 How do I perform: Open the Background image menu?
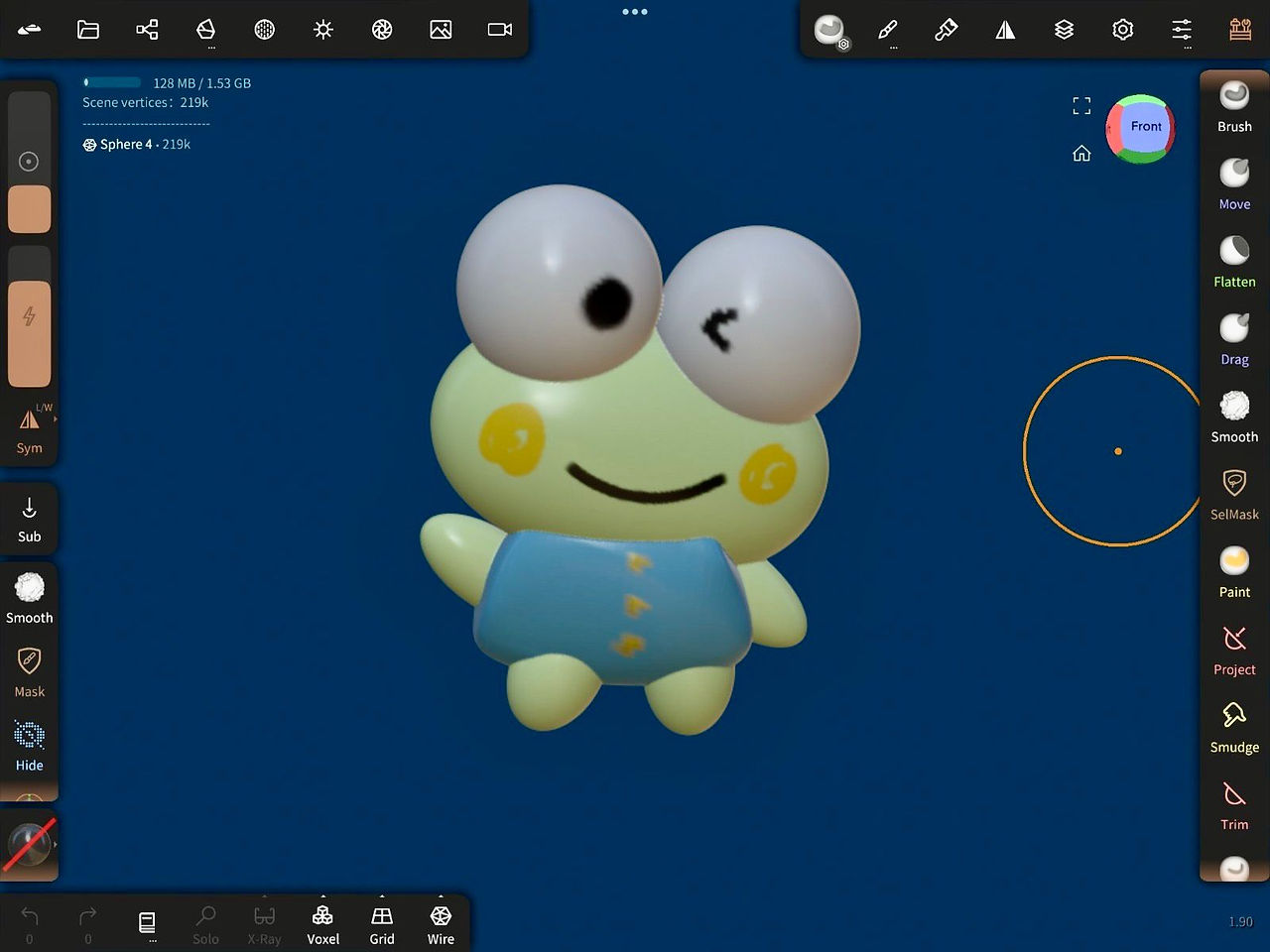pyautogui.click(x=441, y=30)
